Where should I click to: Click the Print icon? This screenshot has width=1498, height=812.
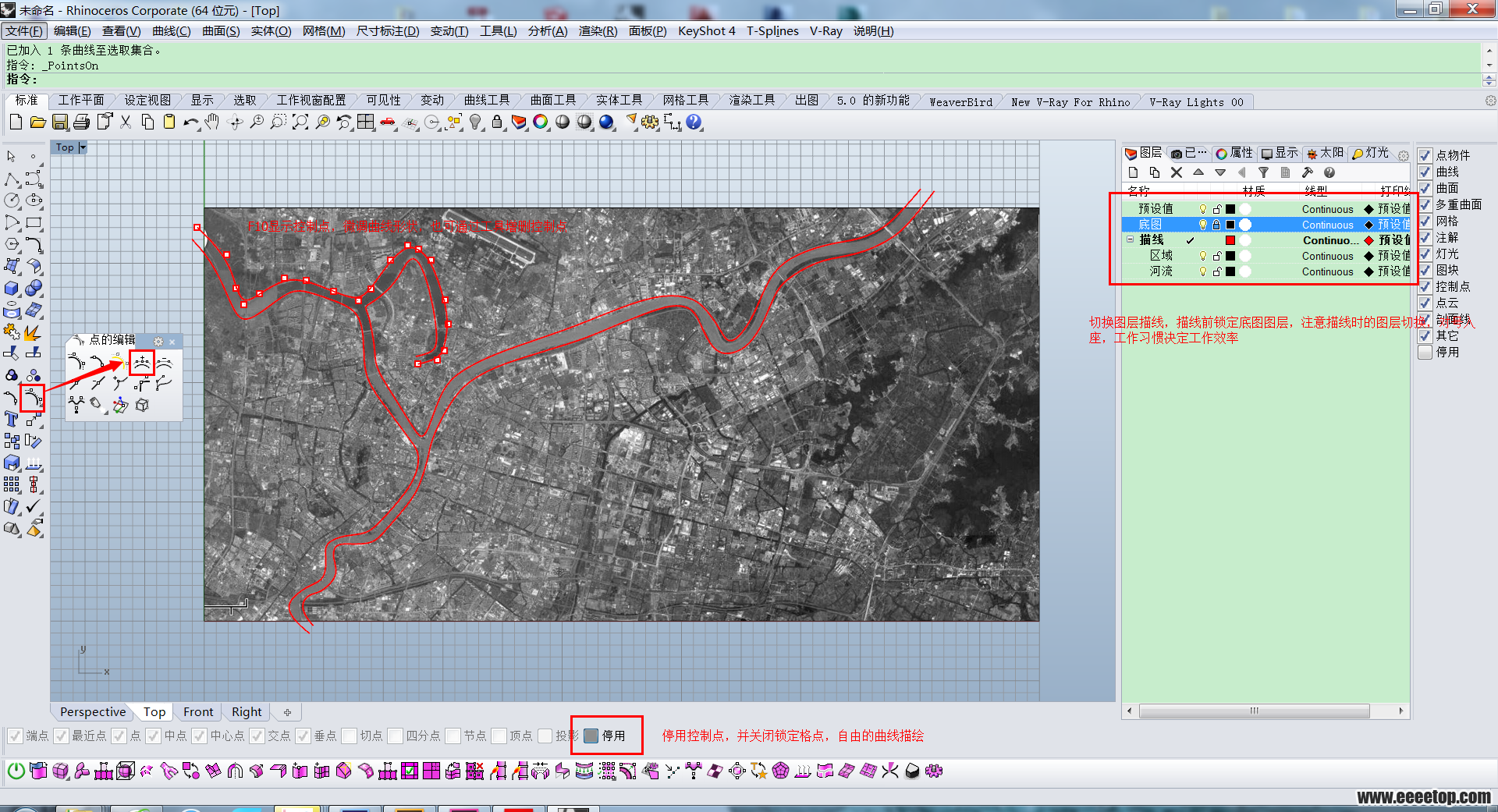pos(82,122)
